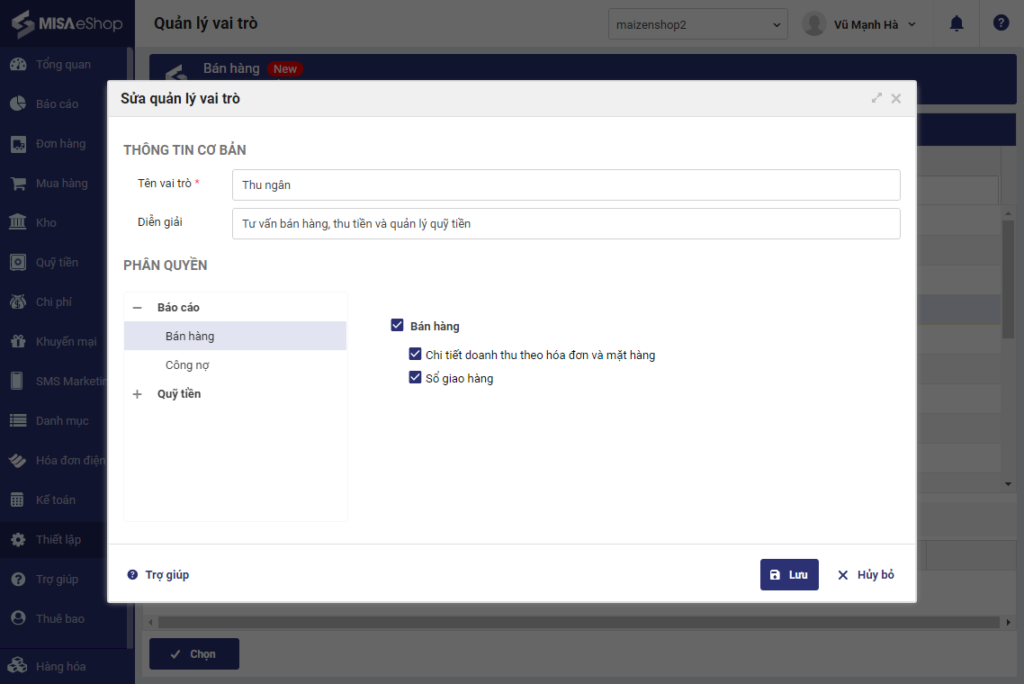Image resolution: width=1024 pixels, height=684 pixels.
Task: Click the help question mark icon in header
Action: click(1000, 23)
